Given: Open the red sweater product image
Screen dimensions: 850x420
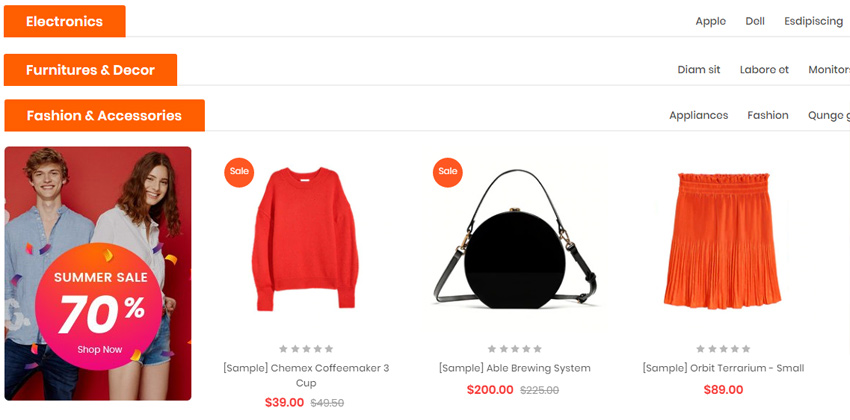Looking at the screenshot, I should tap(306, 240).
